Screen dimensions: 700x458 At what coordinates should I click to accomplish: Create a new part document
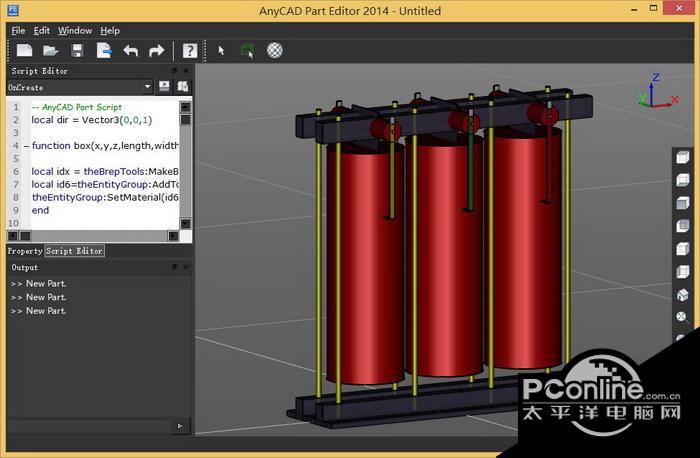[24, 50]
